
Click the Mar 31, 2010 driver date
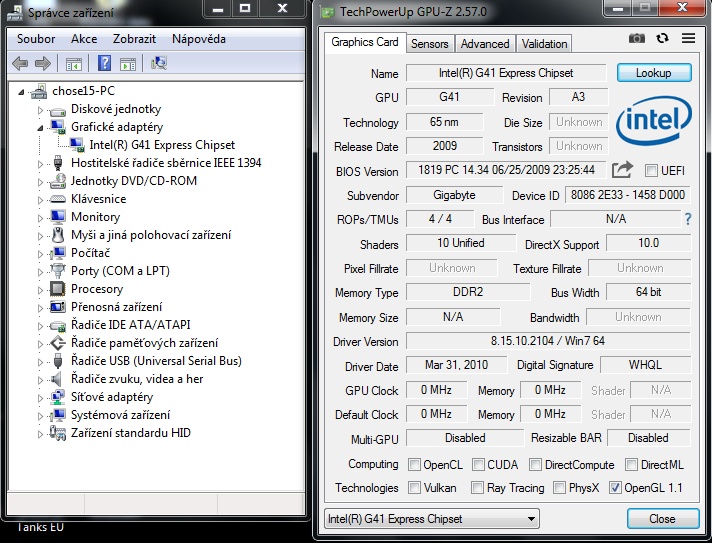[456, 365]
